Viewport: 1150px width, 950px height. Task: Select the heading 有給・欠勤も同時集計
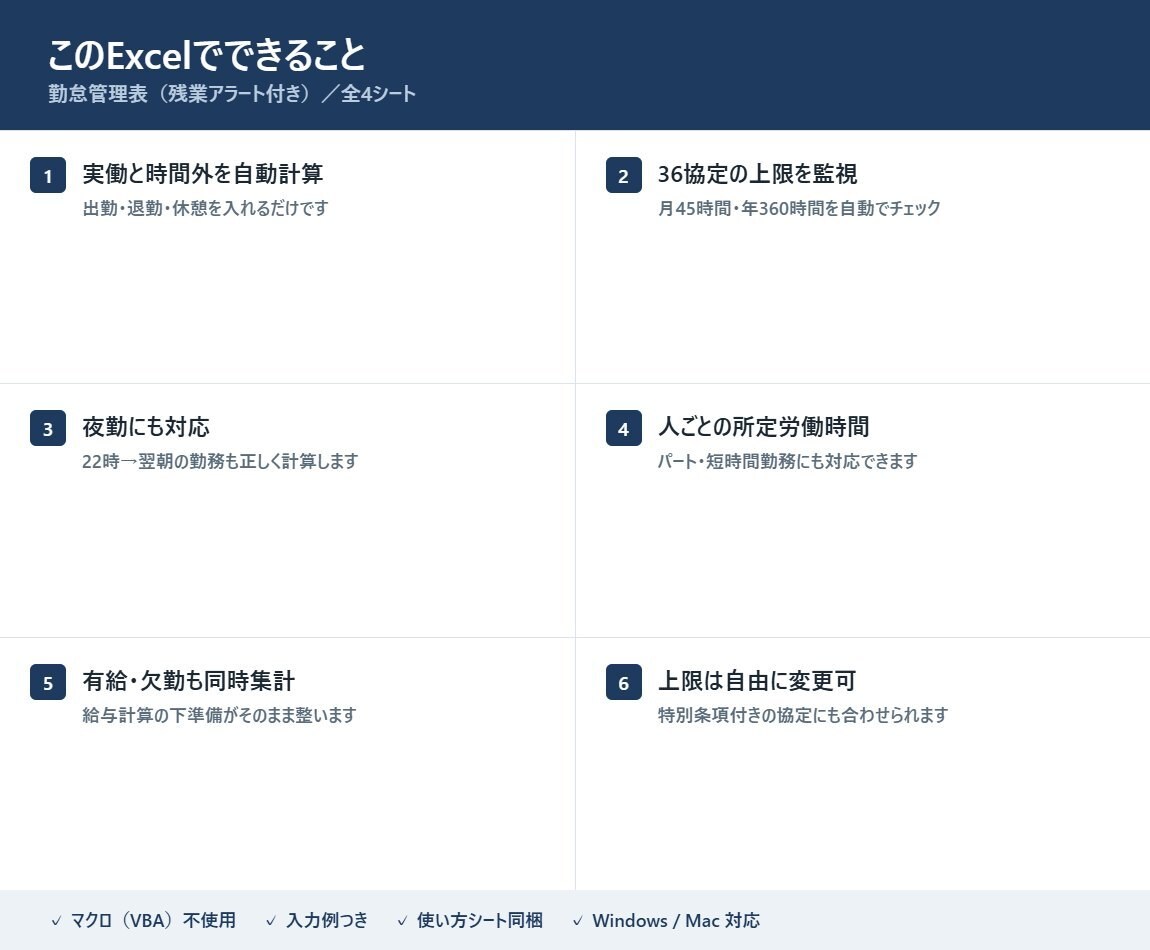coord(188,681)
